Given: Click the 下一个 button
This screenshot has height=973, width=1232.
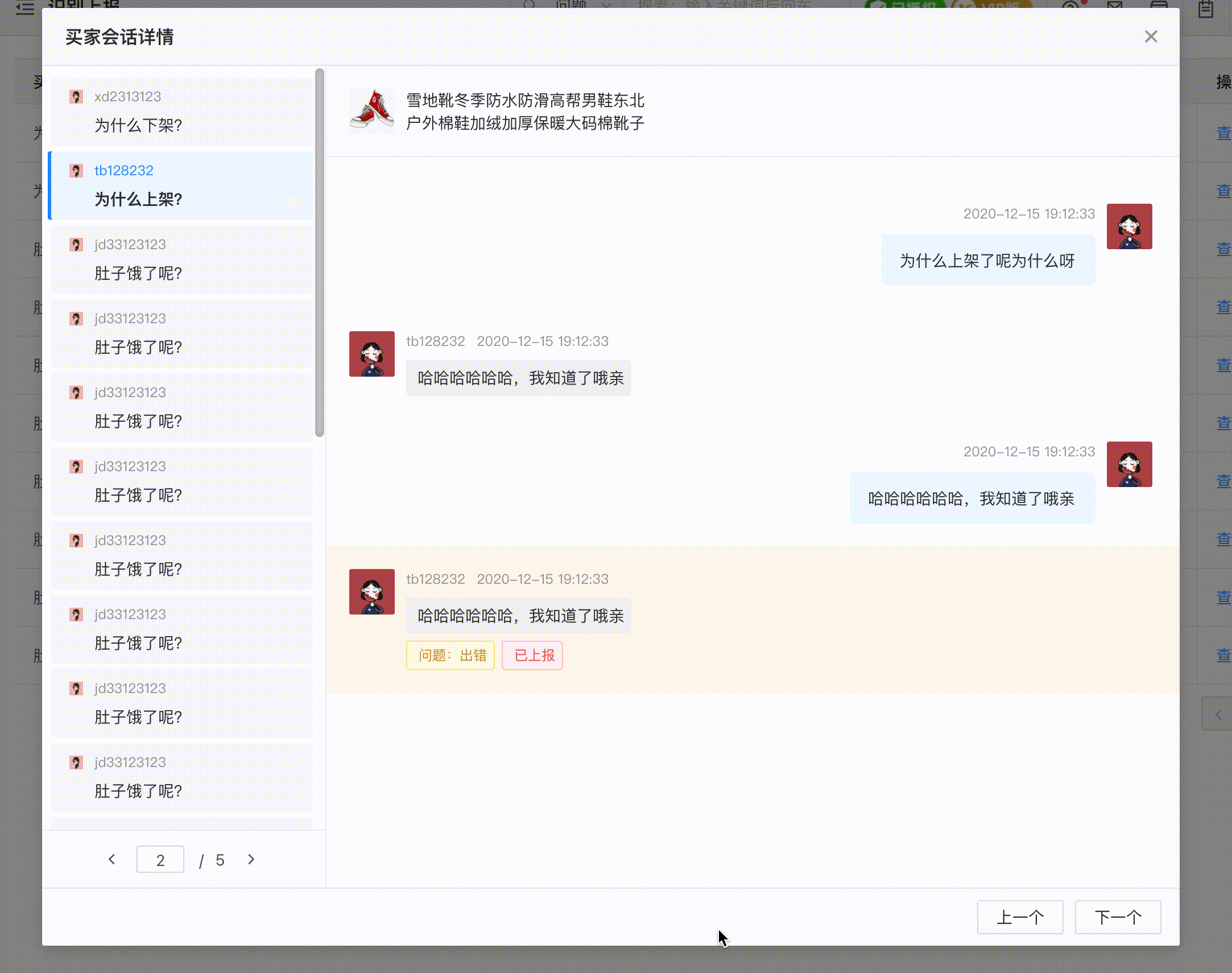Looking at the screenshot, I should [1117, 917].
